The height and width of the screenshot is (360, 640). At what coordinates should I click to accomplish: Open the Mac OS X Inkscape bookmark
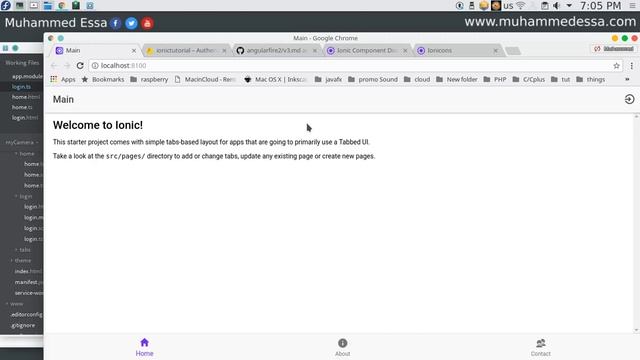pyautogui.click(x=276, y=79)
